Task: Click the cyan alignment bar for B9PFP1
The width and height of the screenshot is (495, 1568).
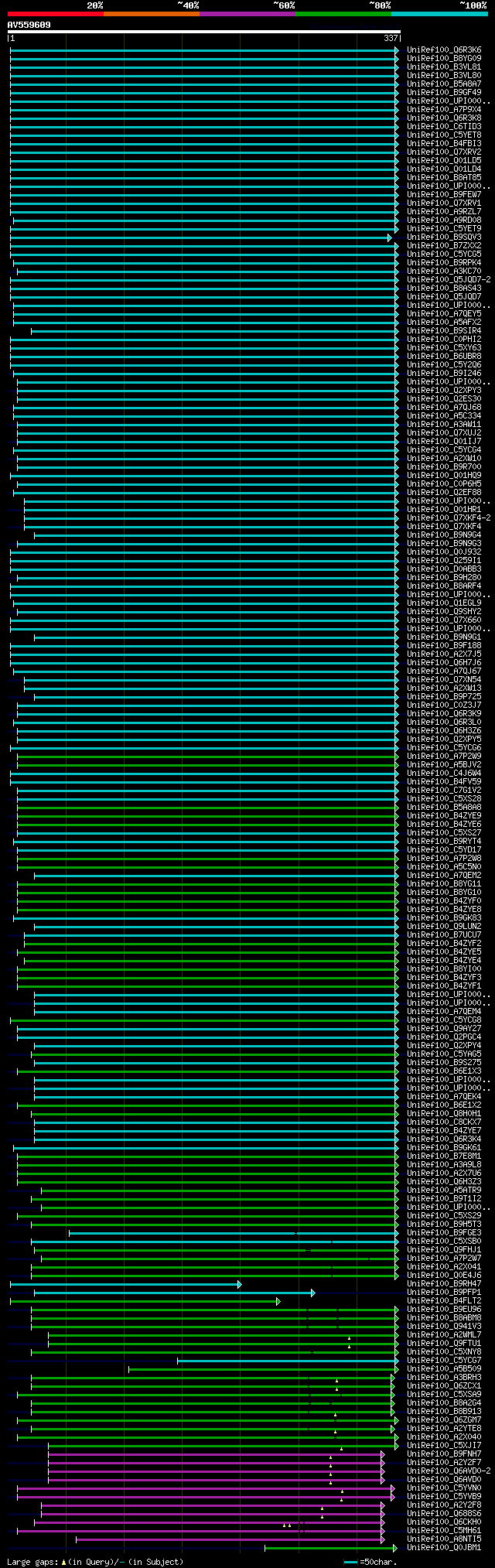Action: click(174, 1293)
